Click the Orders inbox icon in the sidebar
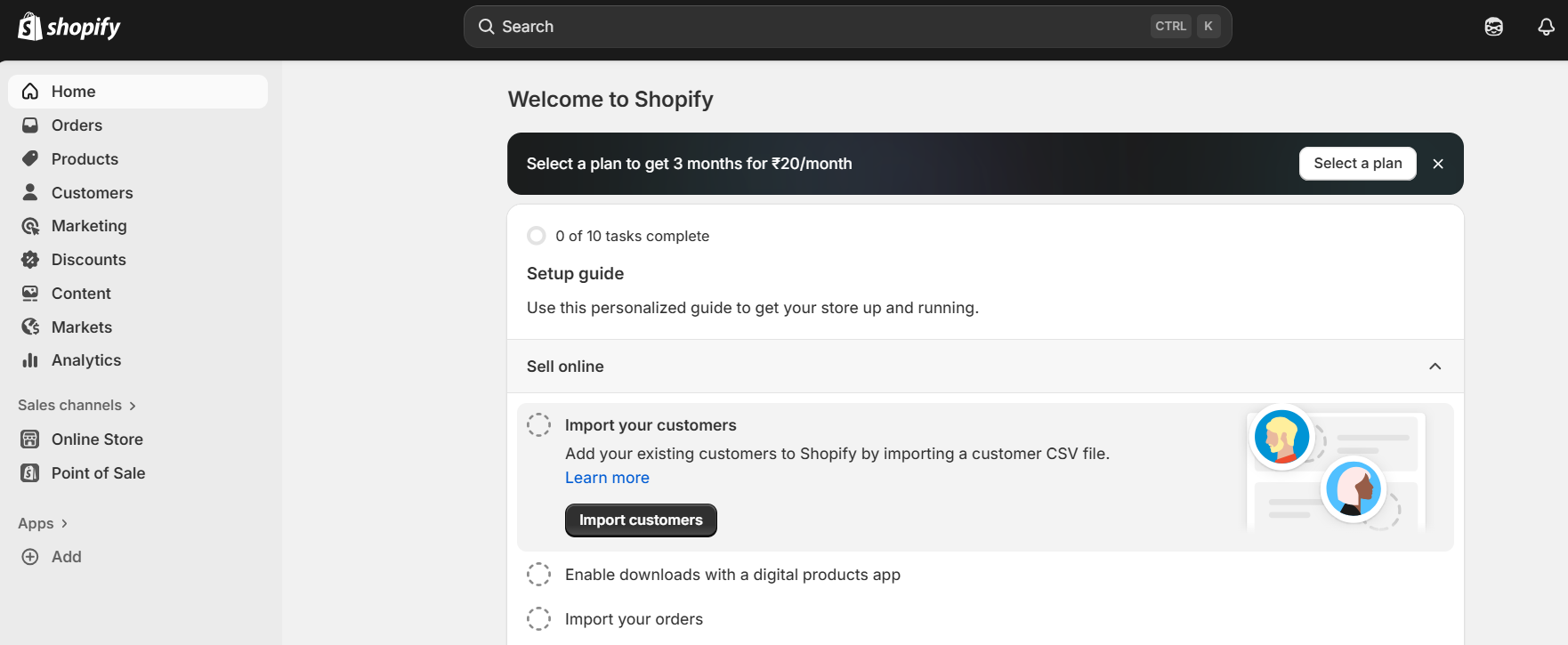 coord(30,125)
